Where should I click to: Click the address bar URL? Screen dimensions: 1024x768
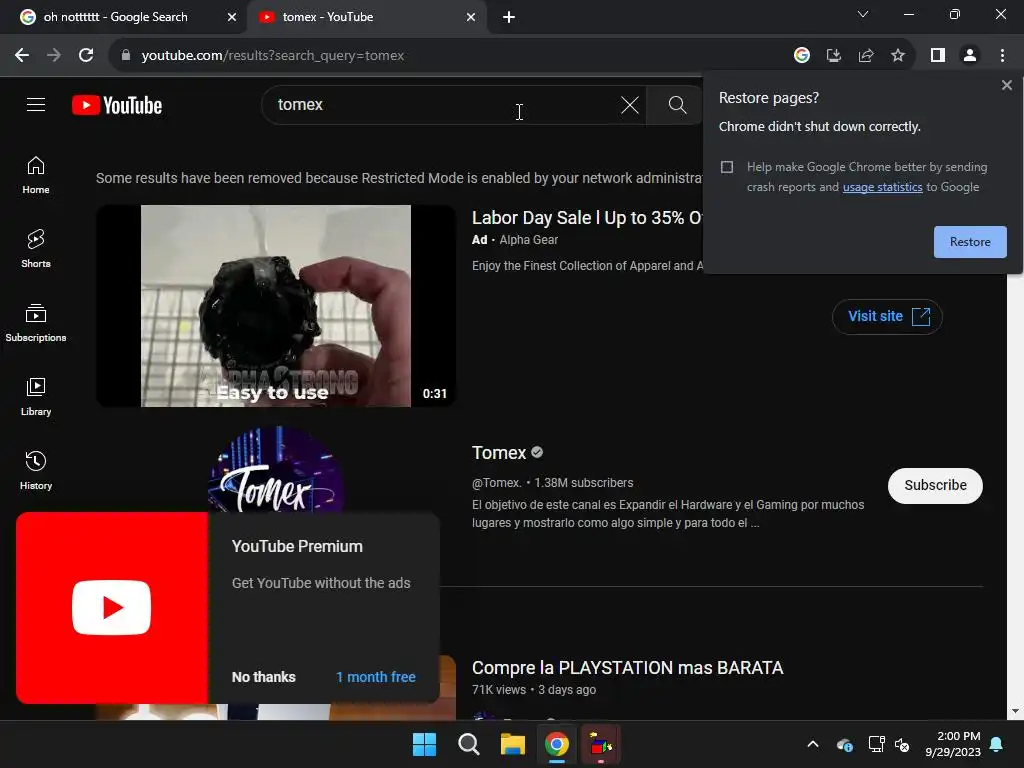point(272,56)
